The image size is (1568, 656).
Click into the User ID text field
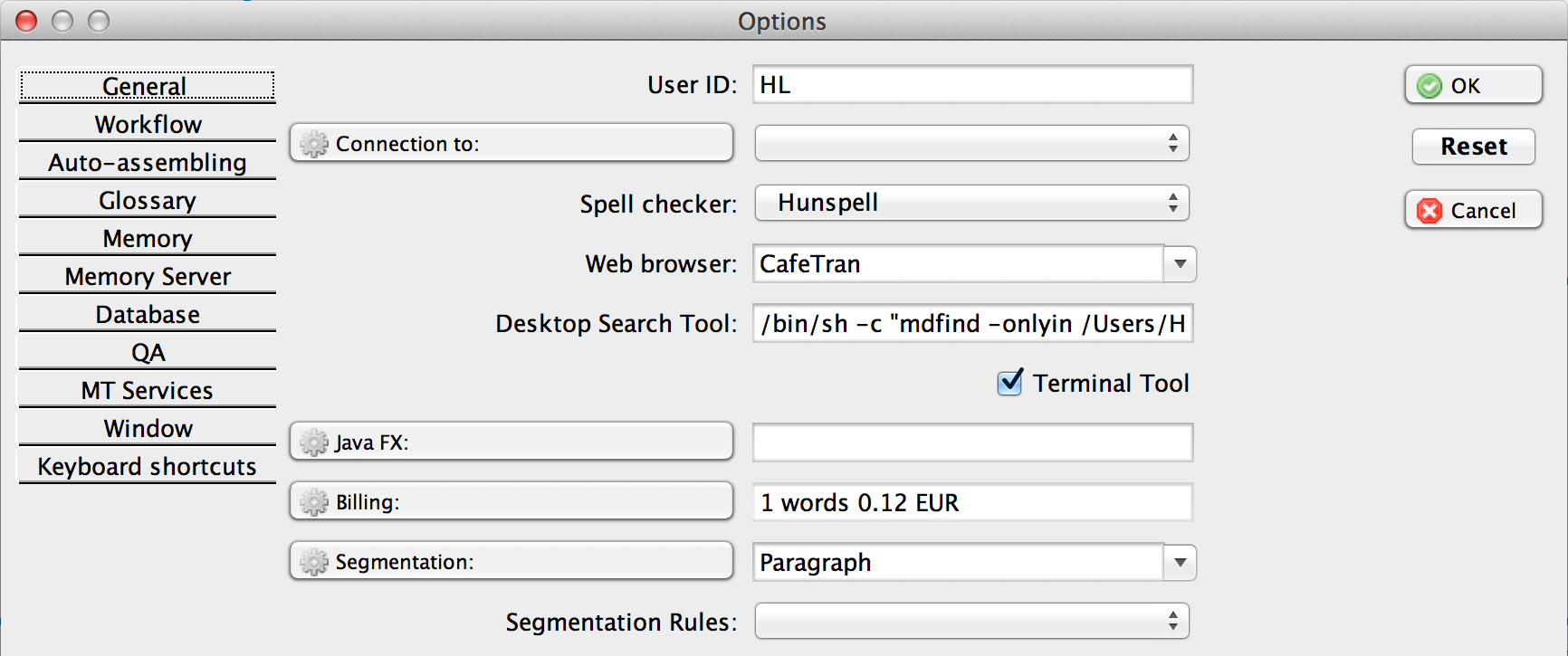click(971, 85)
